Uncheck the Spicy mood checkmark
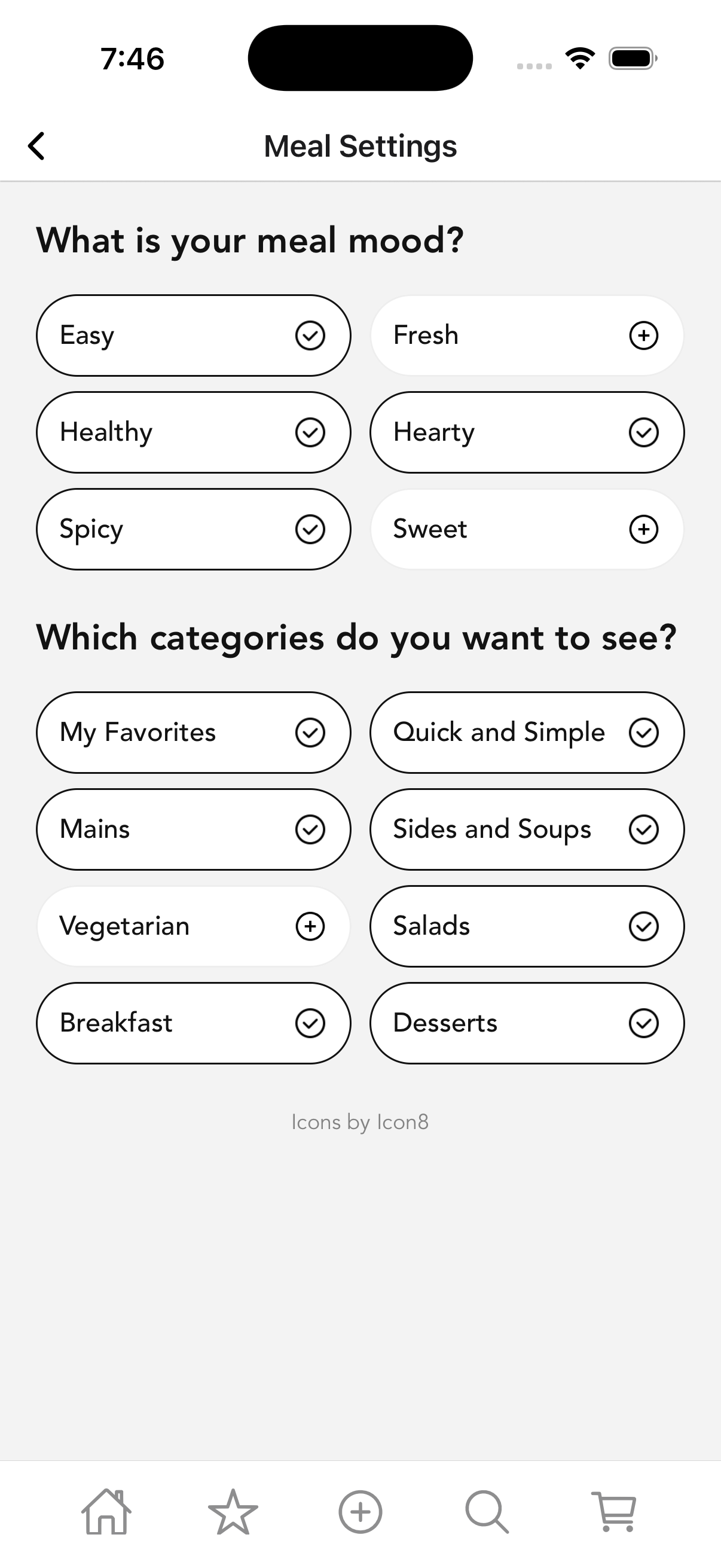 310,529
